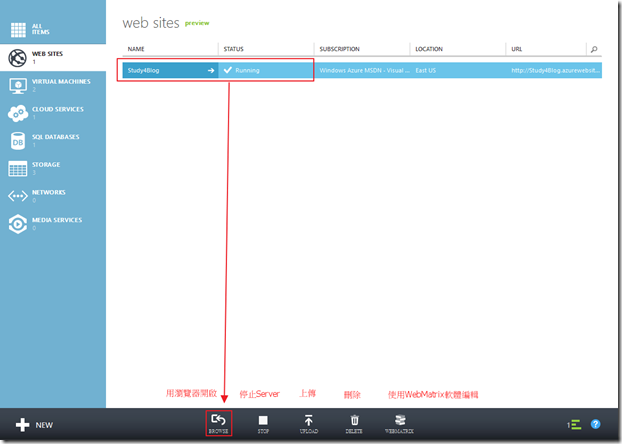This screenshot has height=444, width=622.
Task: Open the help question mark icon
Action: click(x=595, y=424)
